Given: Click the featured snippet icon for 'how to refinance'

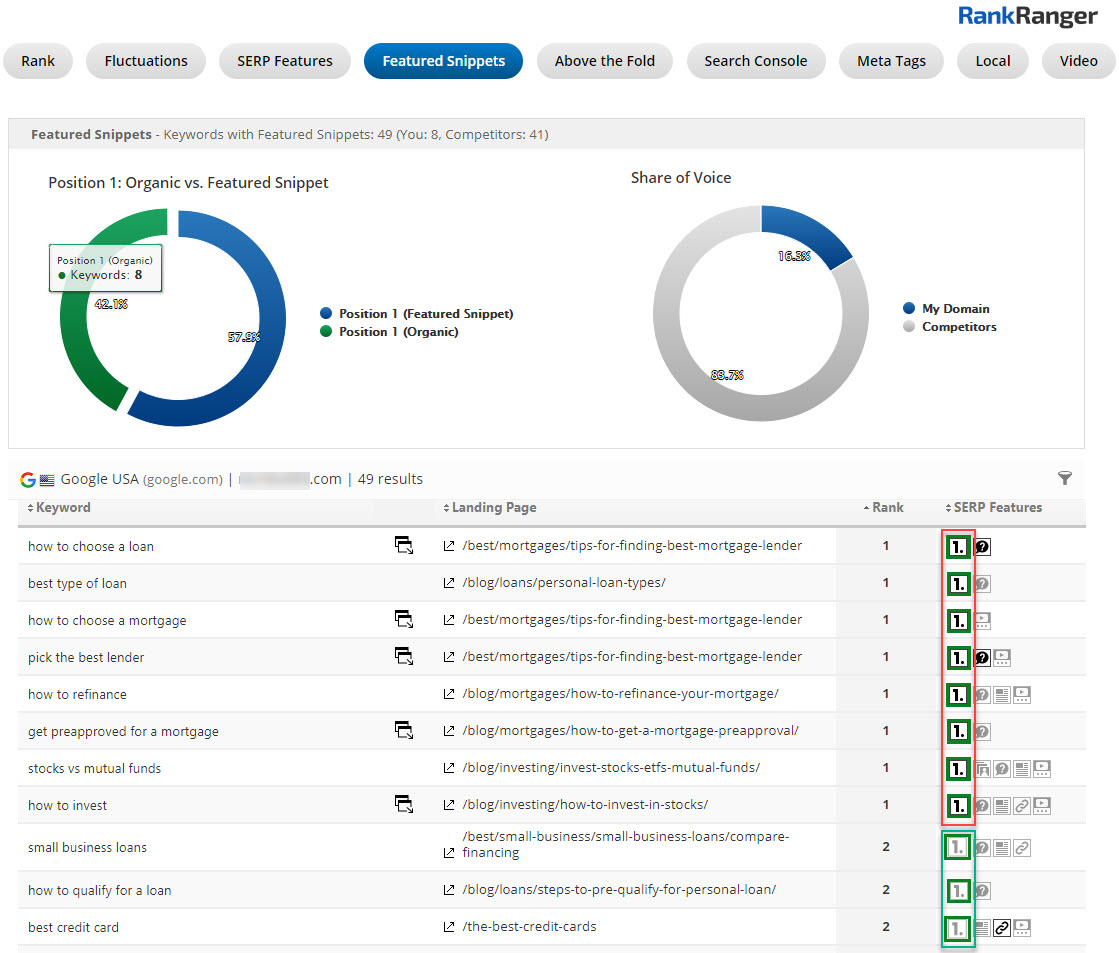Looking at the screenshot, I should pyautogui.click(x=958, y=694).
